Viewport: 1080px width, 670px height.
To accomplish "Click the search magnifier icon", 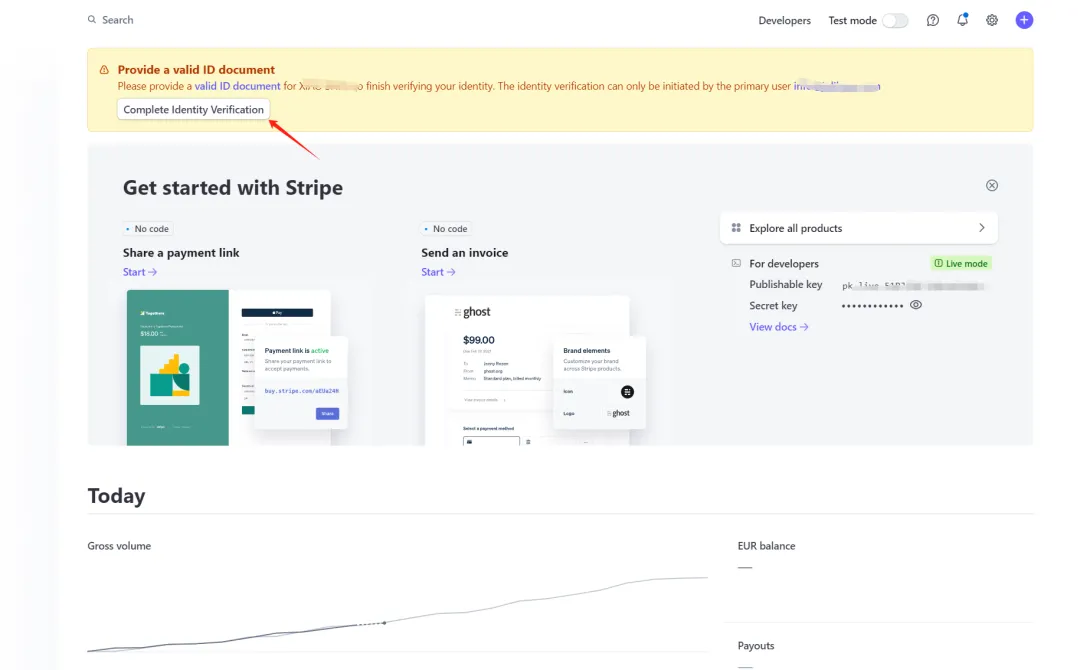I will pyautogui.click(x=92, y=20).
